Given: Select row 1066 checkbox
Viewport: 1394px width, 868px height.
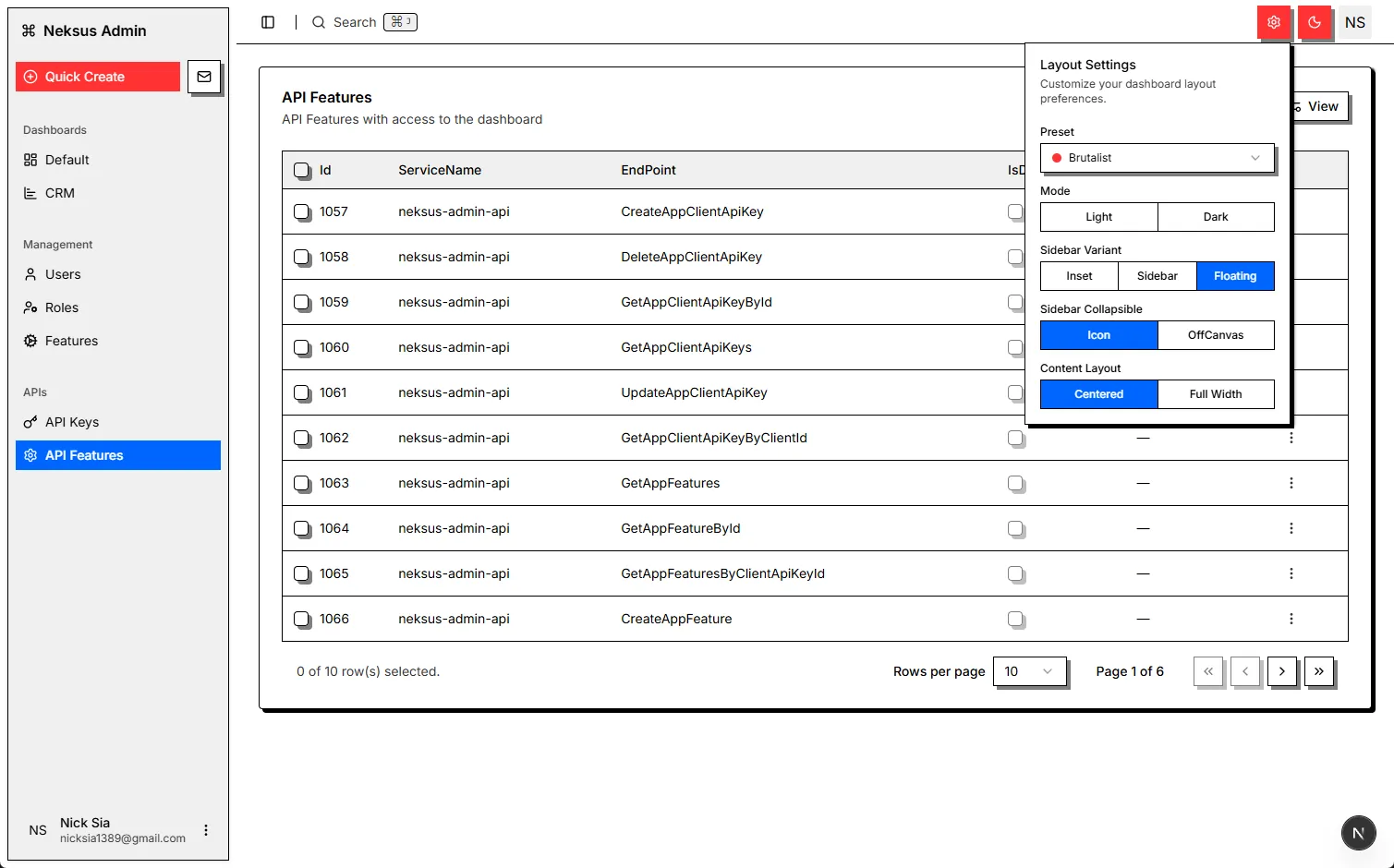Looking at the screenshot, I should 302,619.
